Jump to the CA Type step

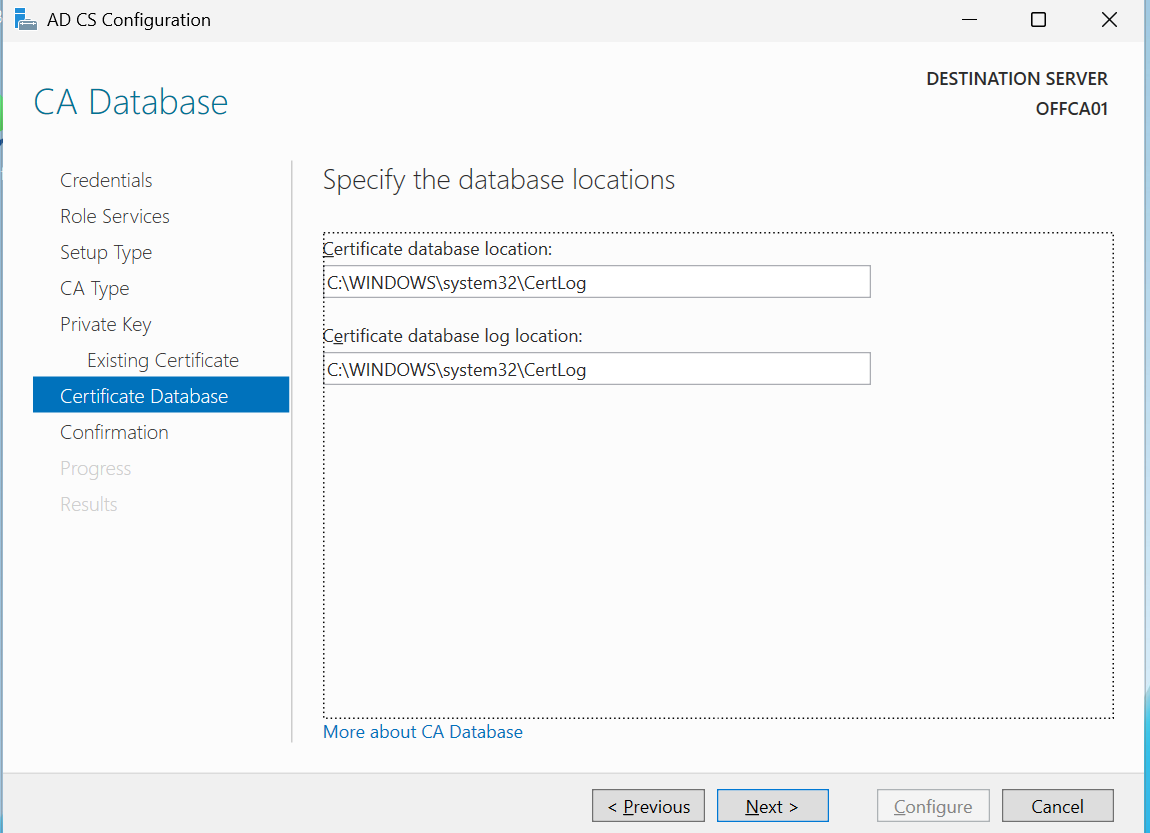coord(95,288)
